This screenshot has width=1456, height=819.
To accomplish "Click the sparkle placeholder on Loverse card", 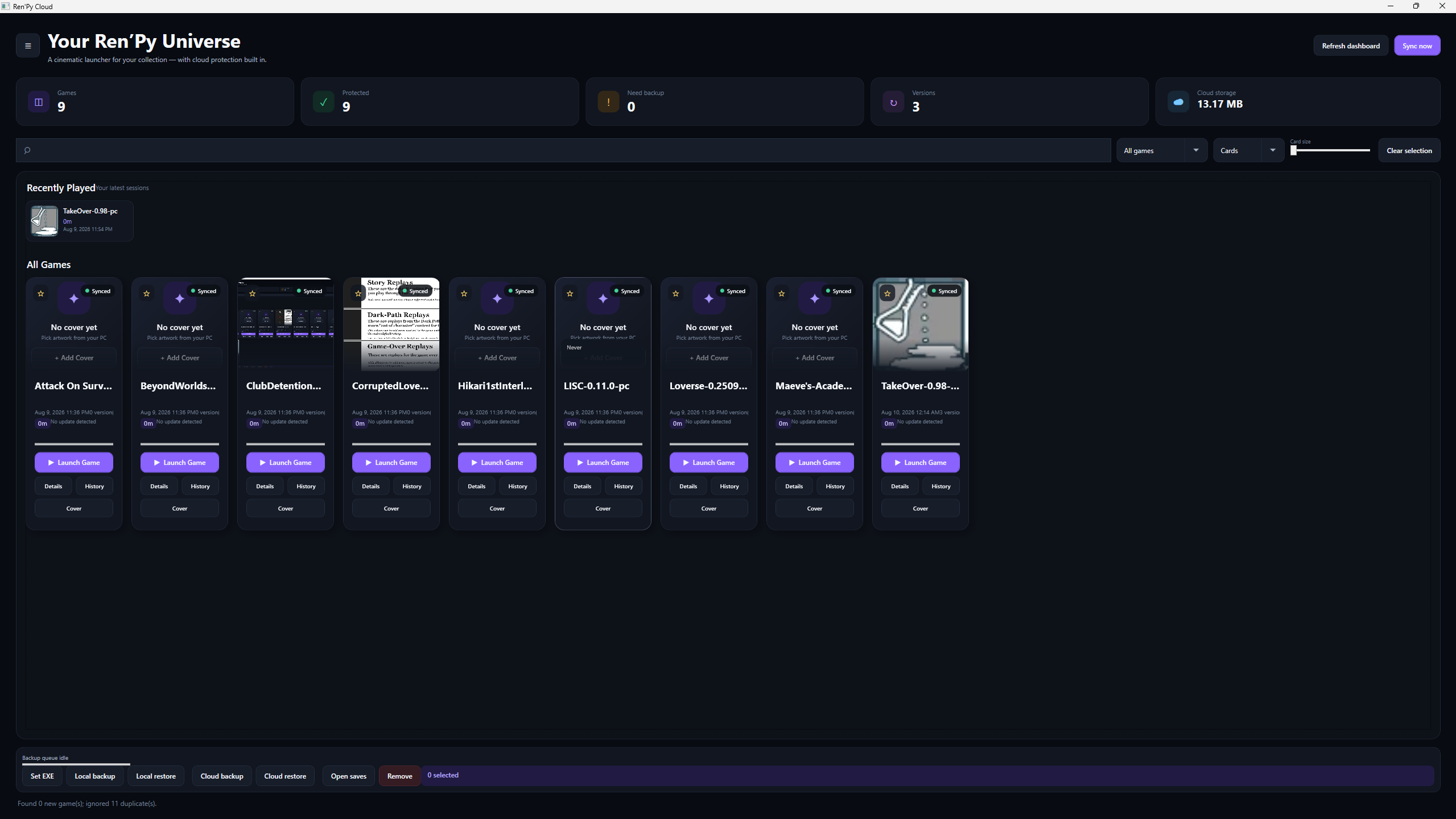I will pyautogui.click(x=709, y=298).
